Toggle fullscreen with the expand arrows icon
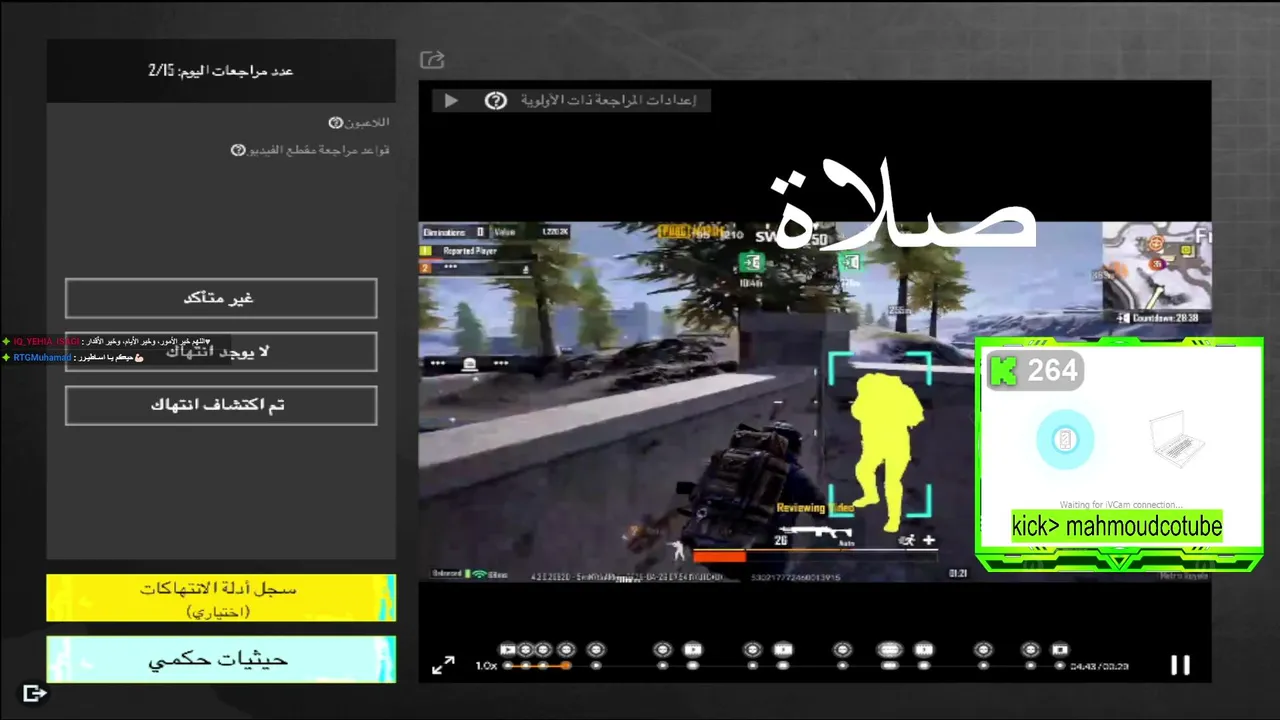This screenshot has width=1280, height=720. click(x=443, y=665)
